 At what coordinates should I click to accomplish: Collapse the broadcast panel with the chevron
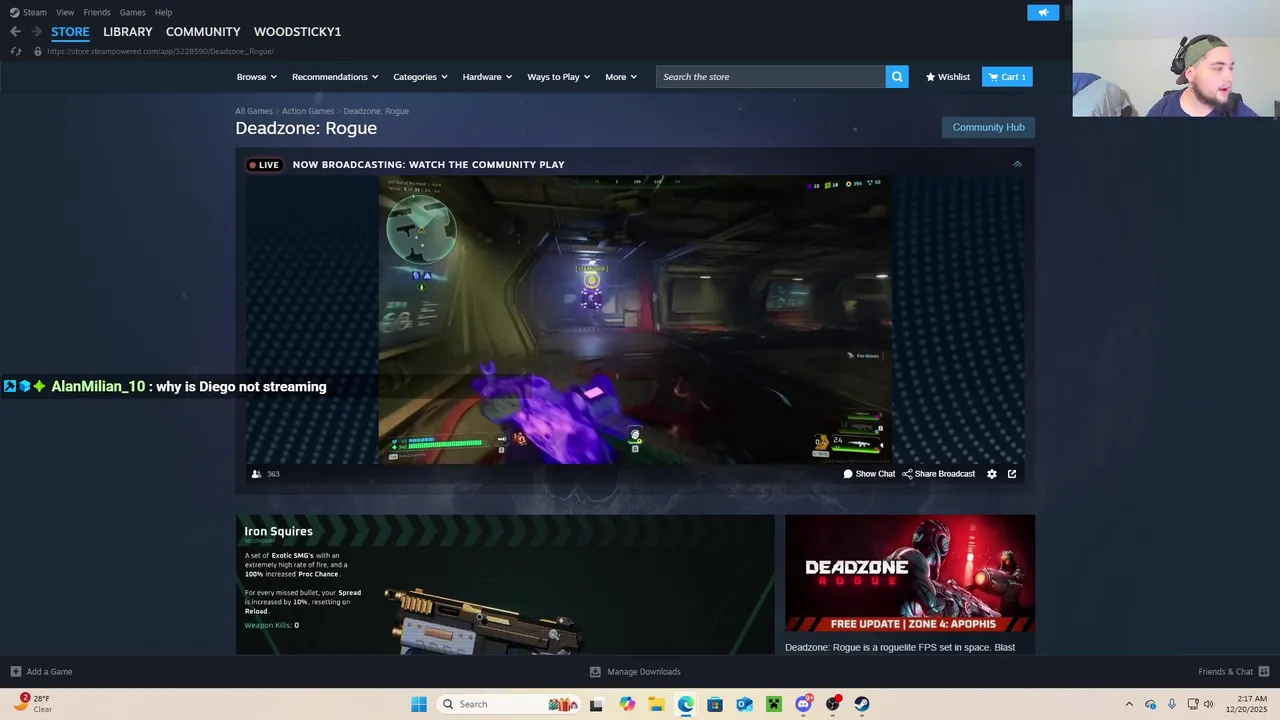1017,164
